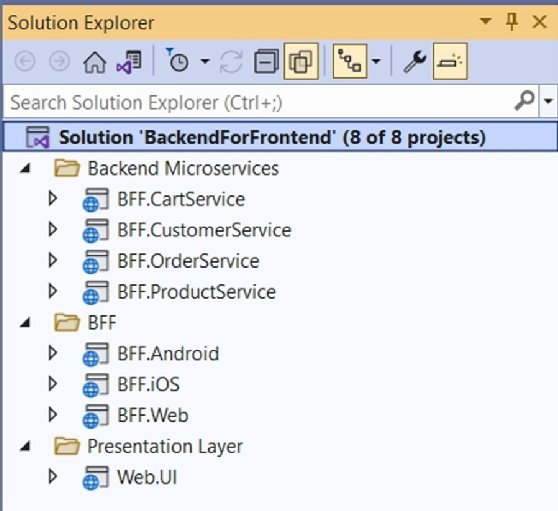Click the Presentation Layer folder icon
Image resolution: width=558 pixels, height=511 pixels.
(x=67, y=446)
